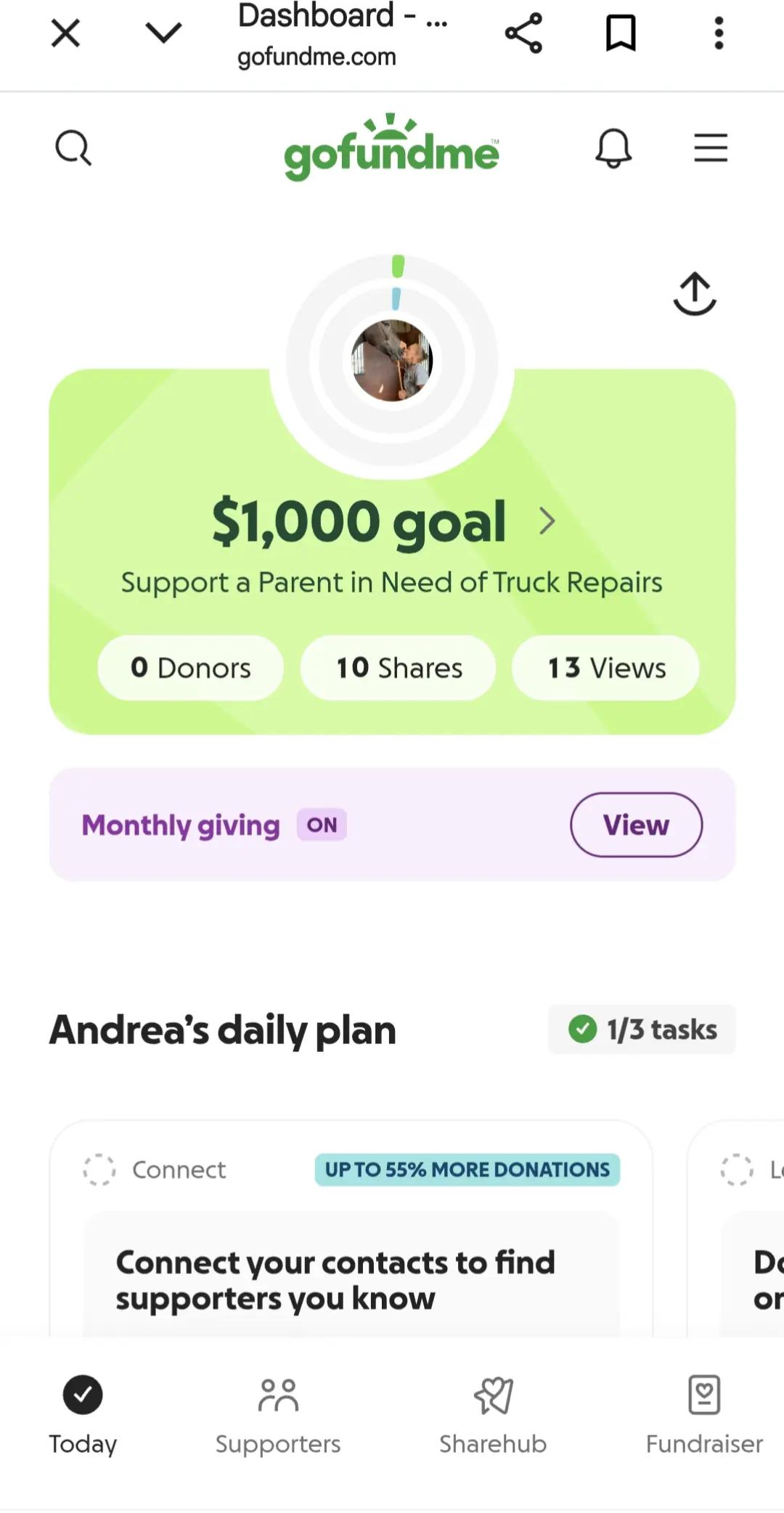Tap the upload share arrow icon
The image size is (784, 1513).
(x=695, y=294)
